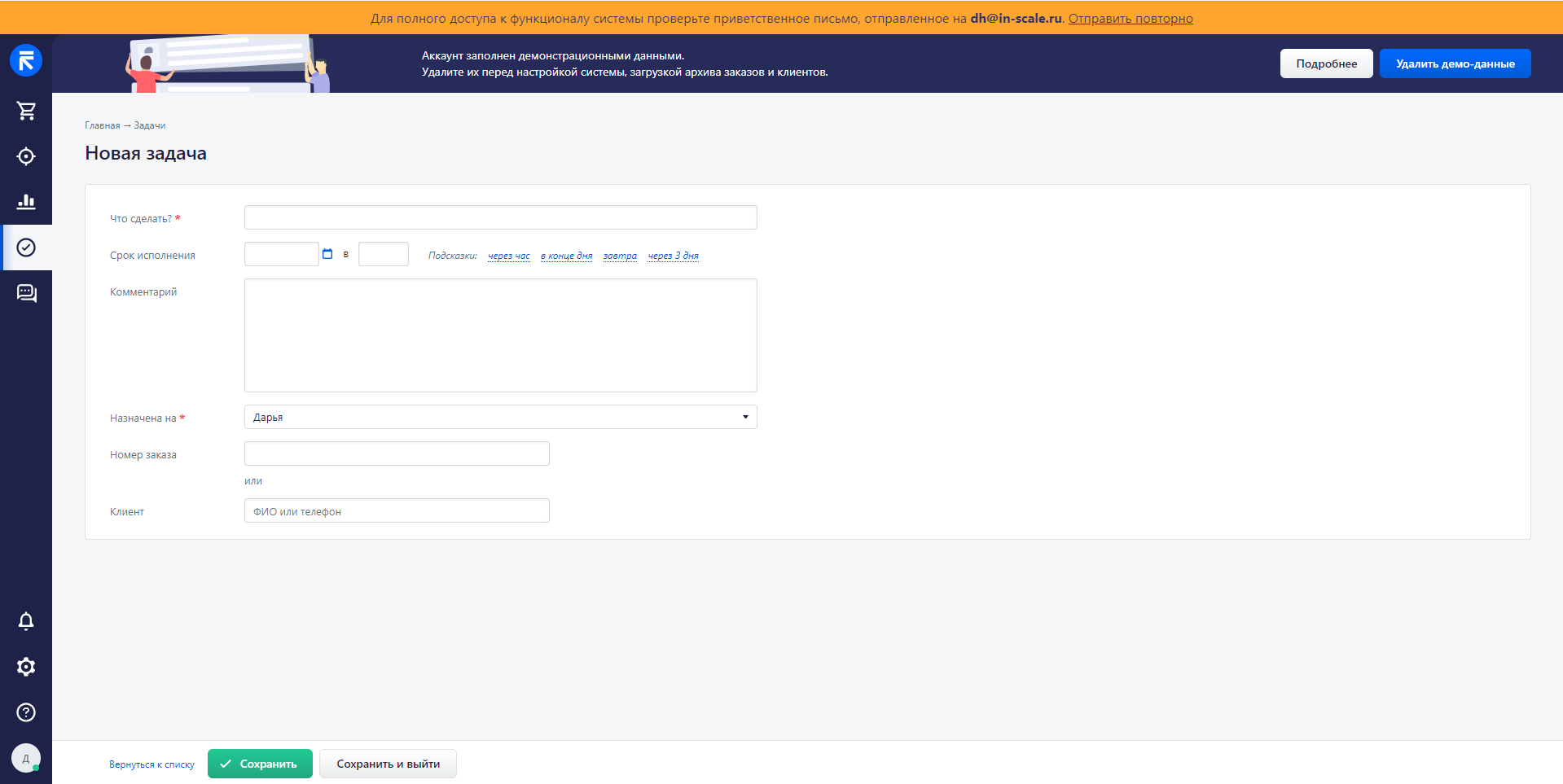The height and width of the screenshot is (784, 1563).
Task: Click 'Сохранить и выйти' button
Action: click(x=388, y=764)
